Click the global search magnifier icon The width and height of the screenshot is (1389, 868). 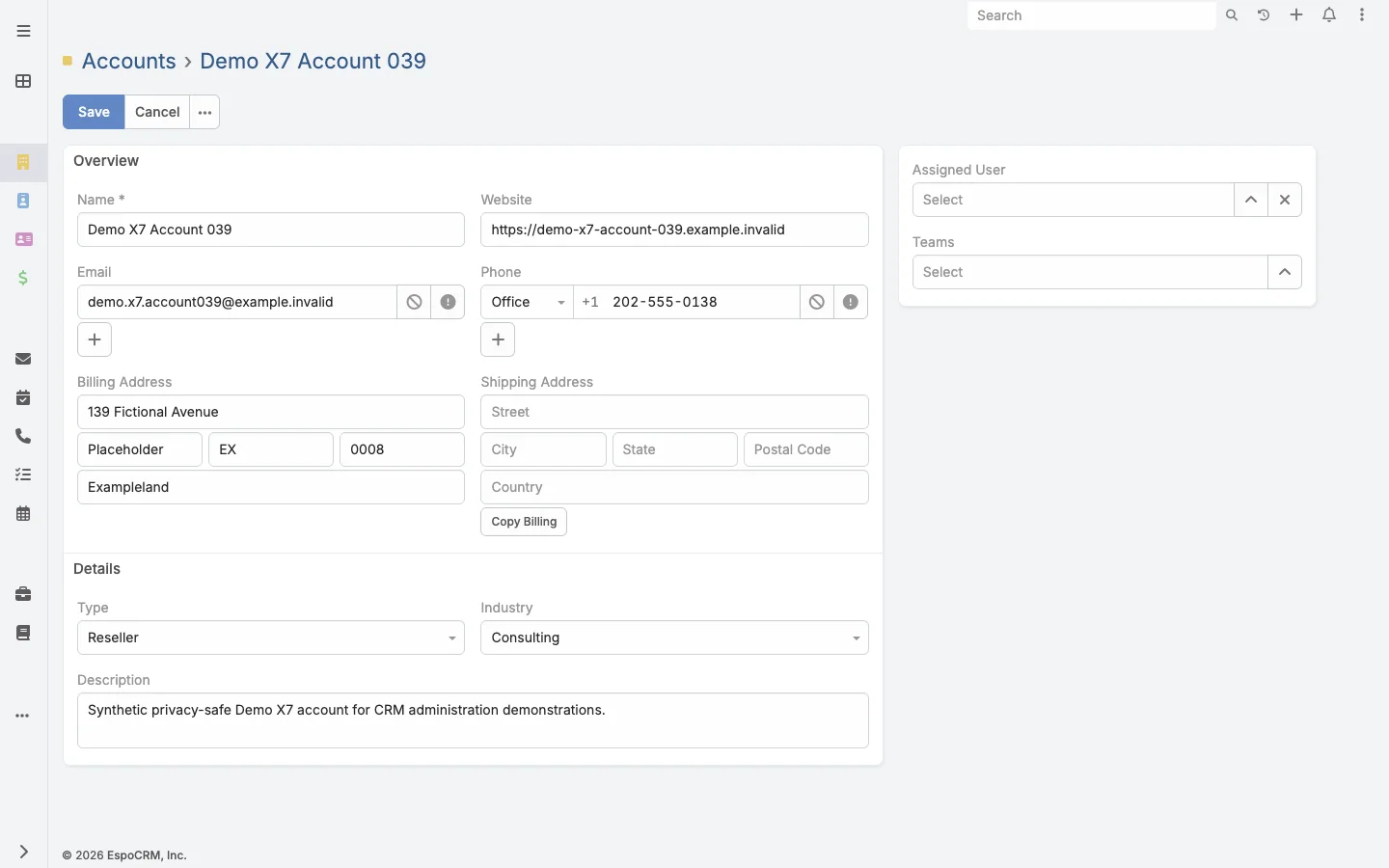(x=1232, y=15)
